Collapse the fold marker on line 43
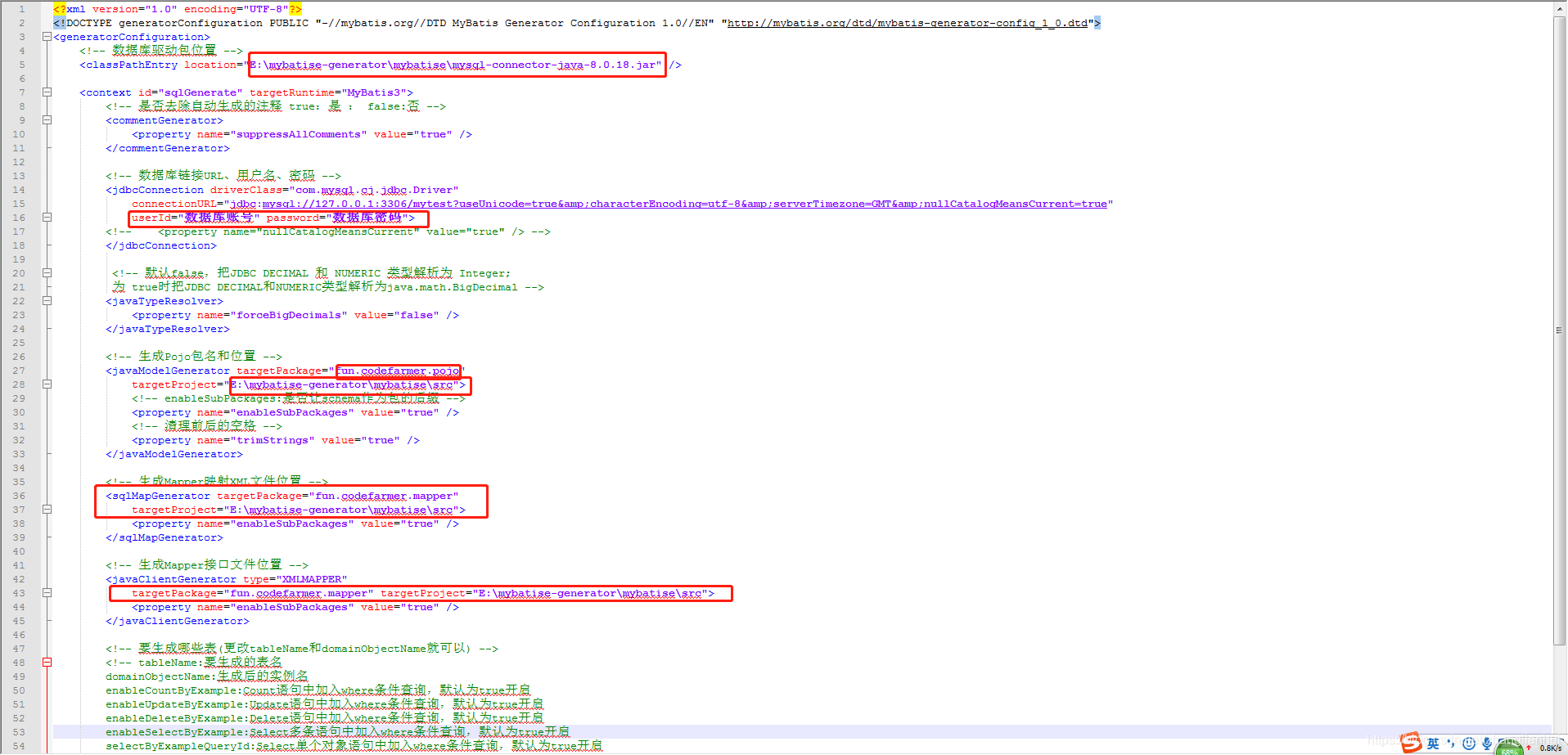This screenshot has width=1568, height=755. pyautogui.click(x=47, y=593)
